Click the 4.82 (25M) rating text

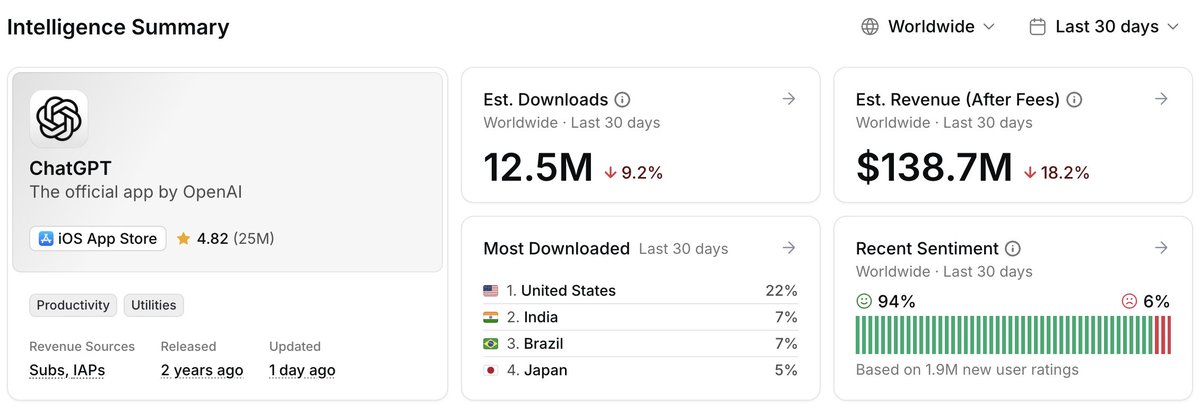236,238
